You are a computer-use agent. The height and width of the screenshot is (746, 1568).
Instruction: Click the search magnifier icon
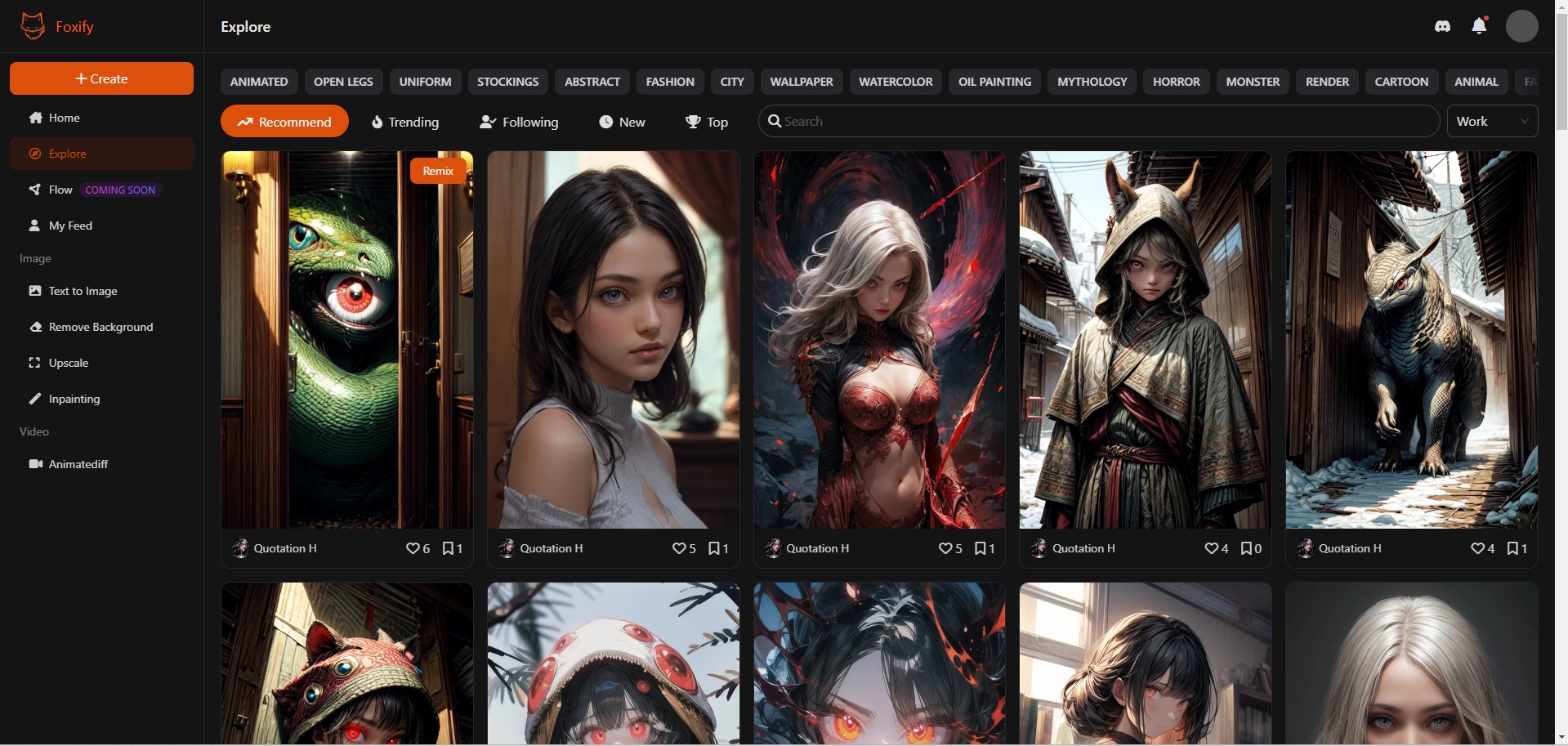click(775, 121)
